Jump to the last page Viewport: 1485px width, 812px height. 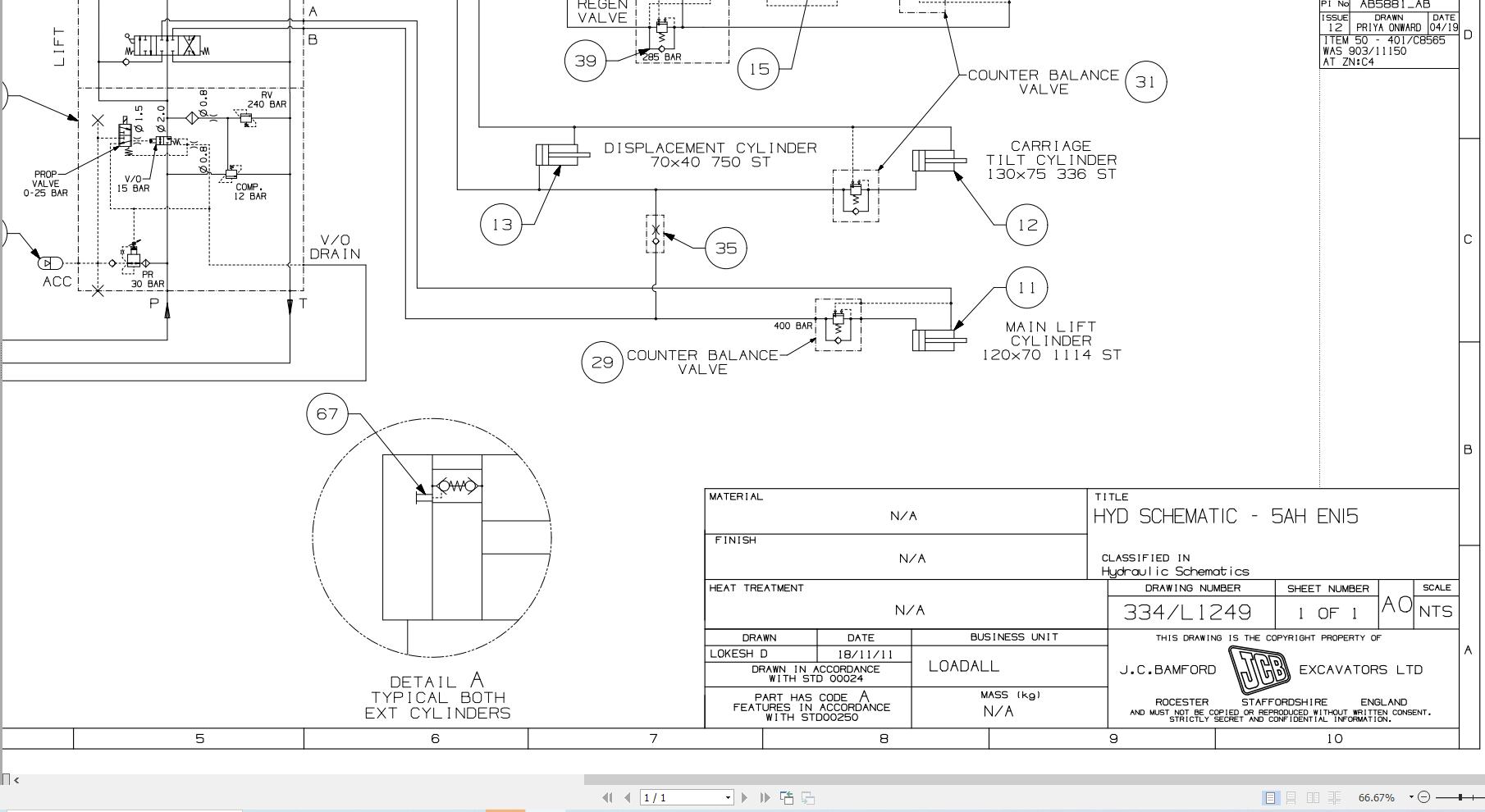click(x=765, y=797)
